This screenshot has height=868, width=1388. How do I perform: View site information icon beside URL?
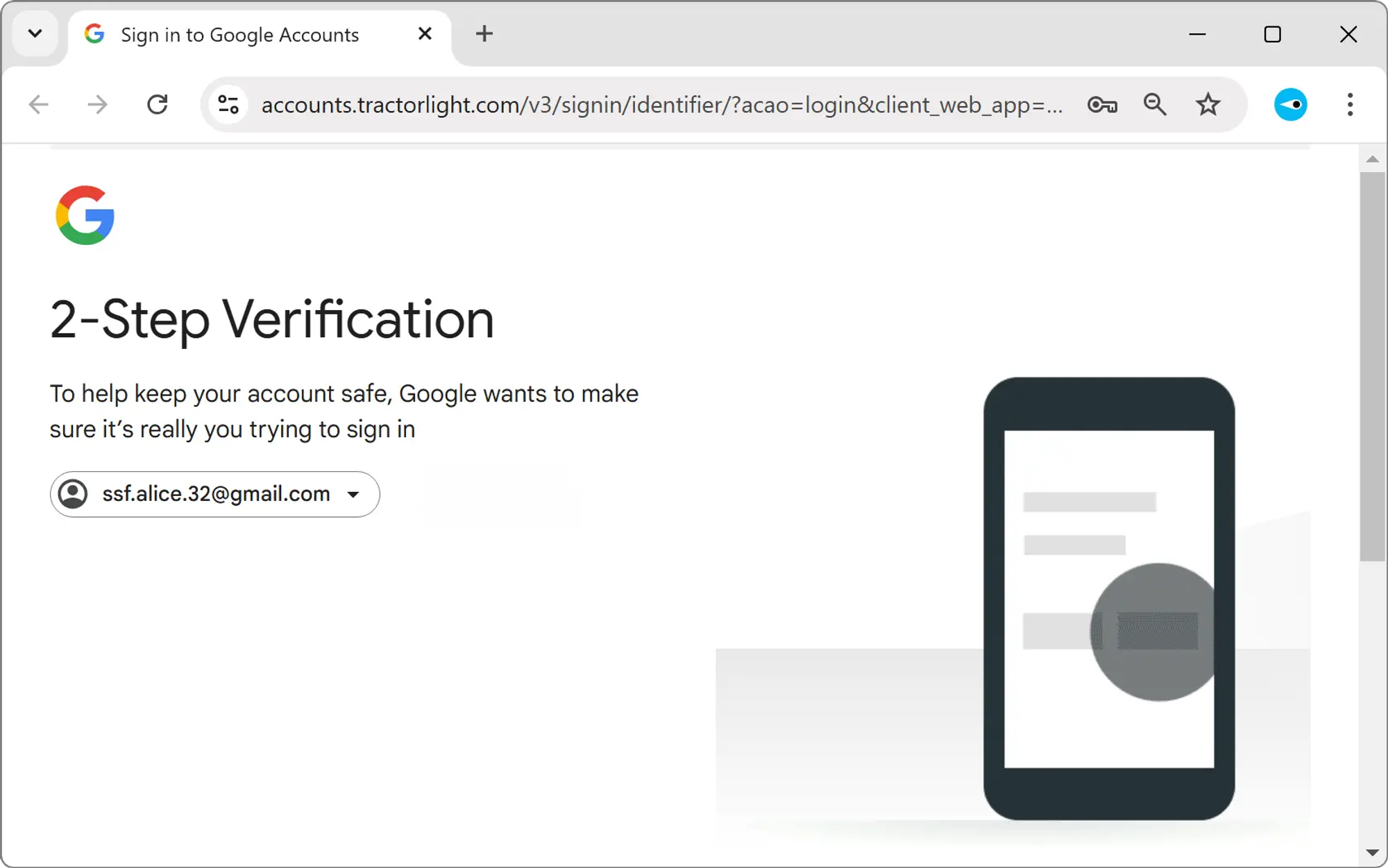(x=228, y=105)
